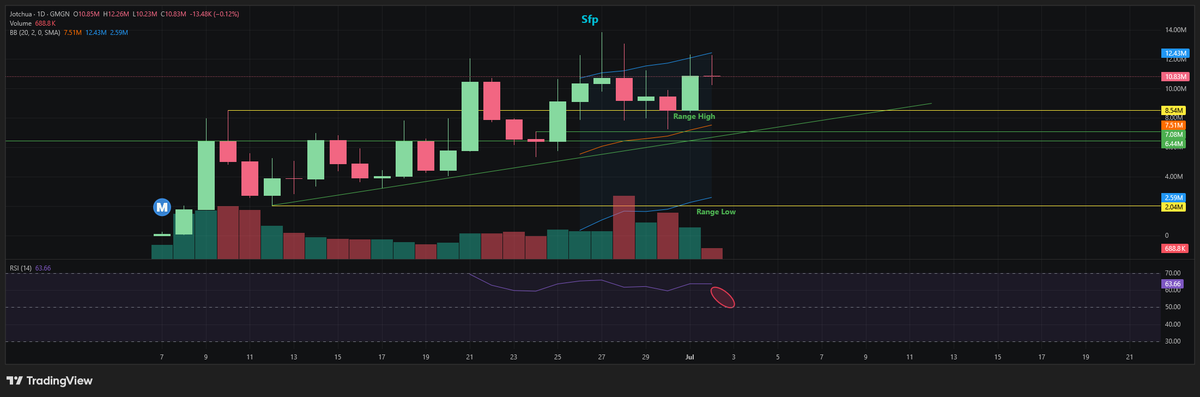Click the blue 2.59M lower band label
Image resolution: width=1200 pixels, height=397 pixels.
click(x=1175, y=198)
